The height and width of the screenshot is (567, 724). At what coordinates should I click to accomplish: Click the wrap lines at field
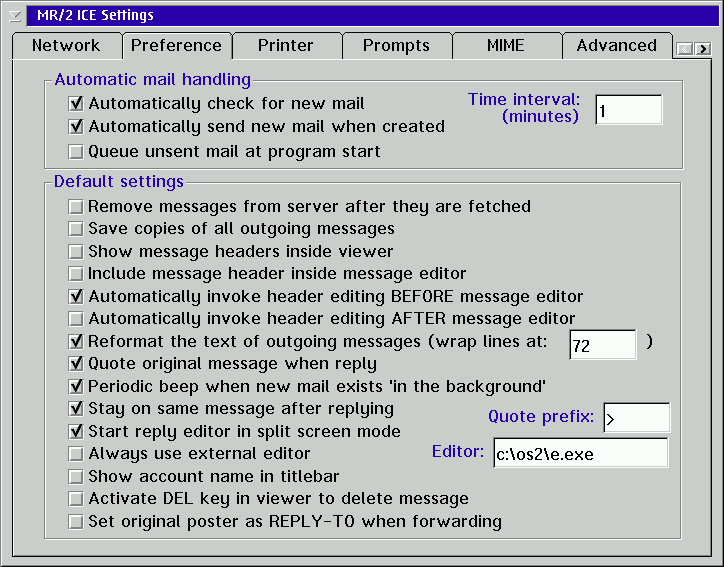603,344
